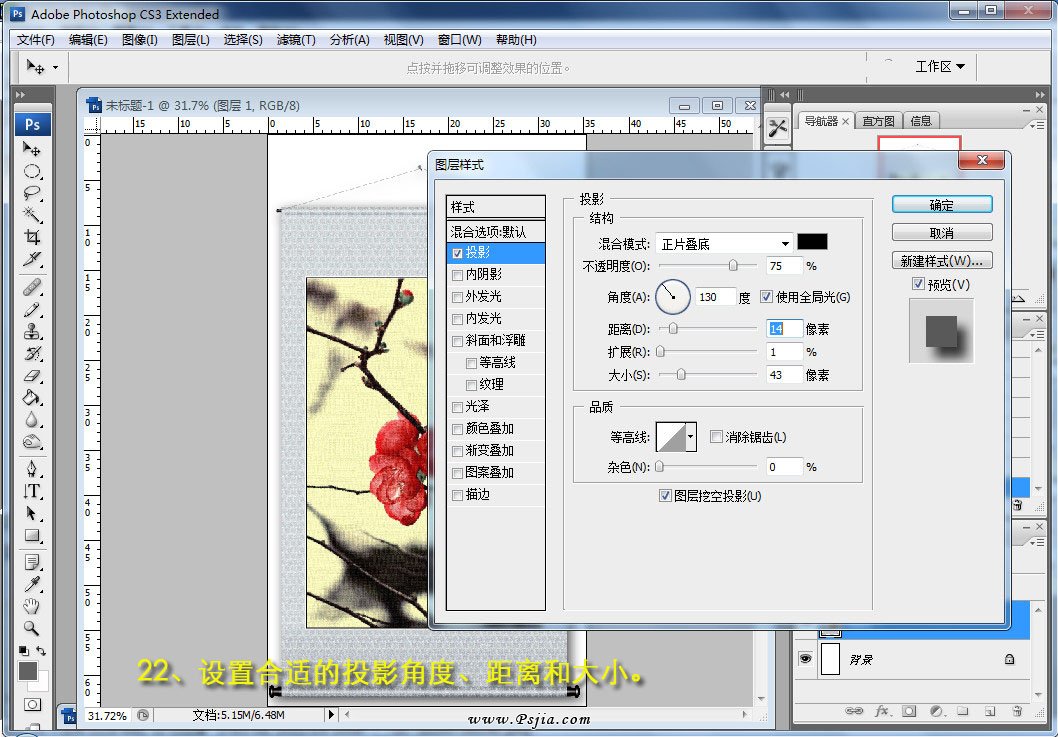Select the Slice tool
Viewport: 1058px width, 737px height.
(32, 259)
